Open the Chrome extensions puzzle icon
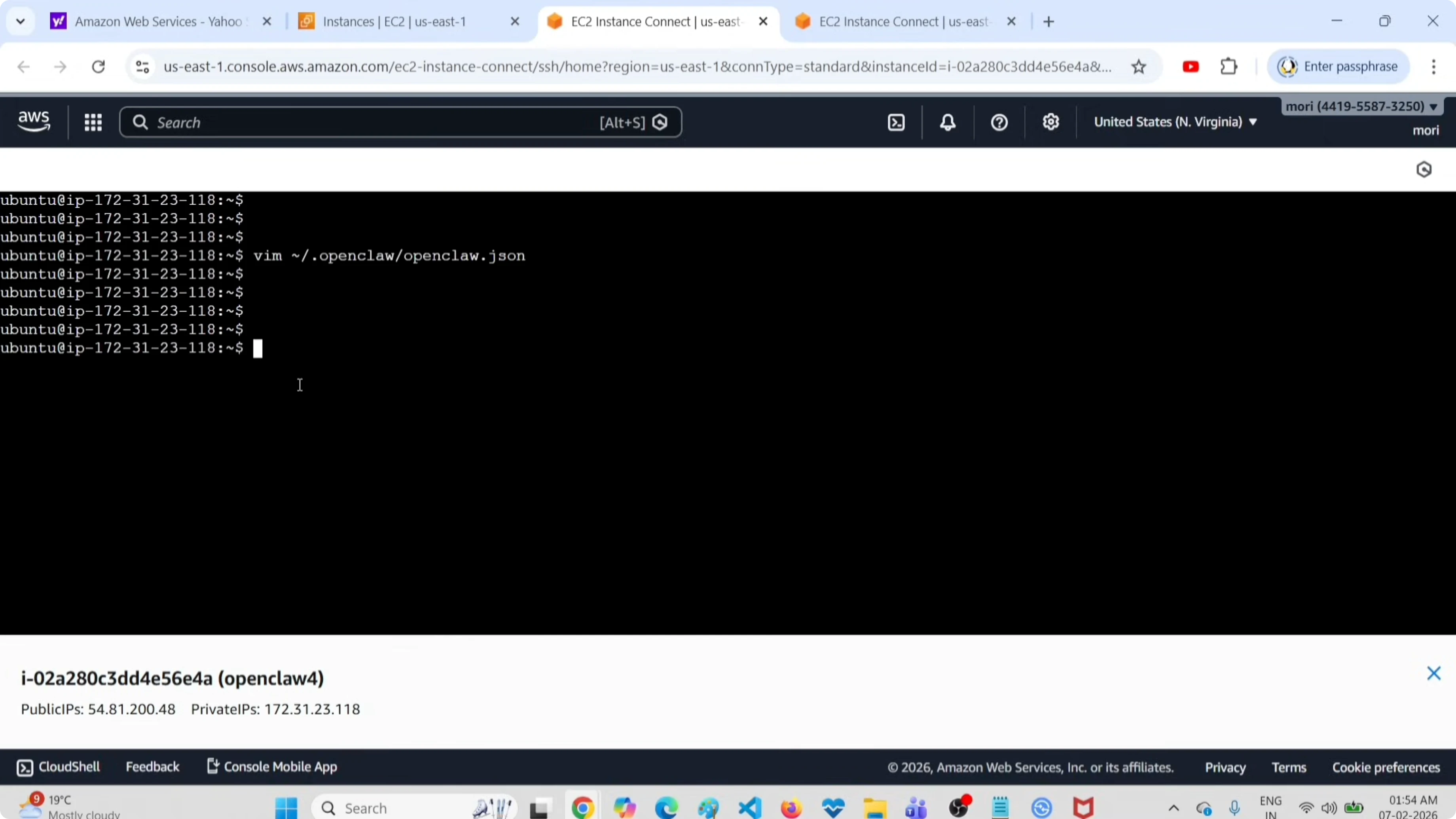 coord(1229,67)
